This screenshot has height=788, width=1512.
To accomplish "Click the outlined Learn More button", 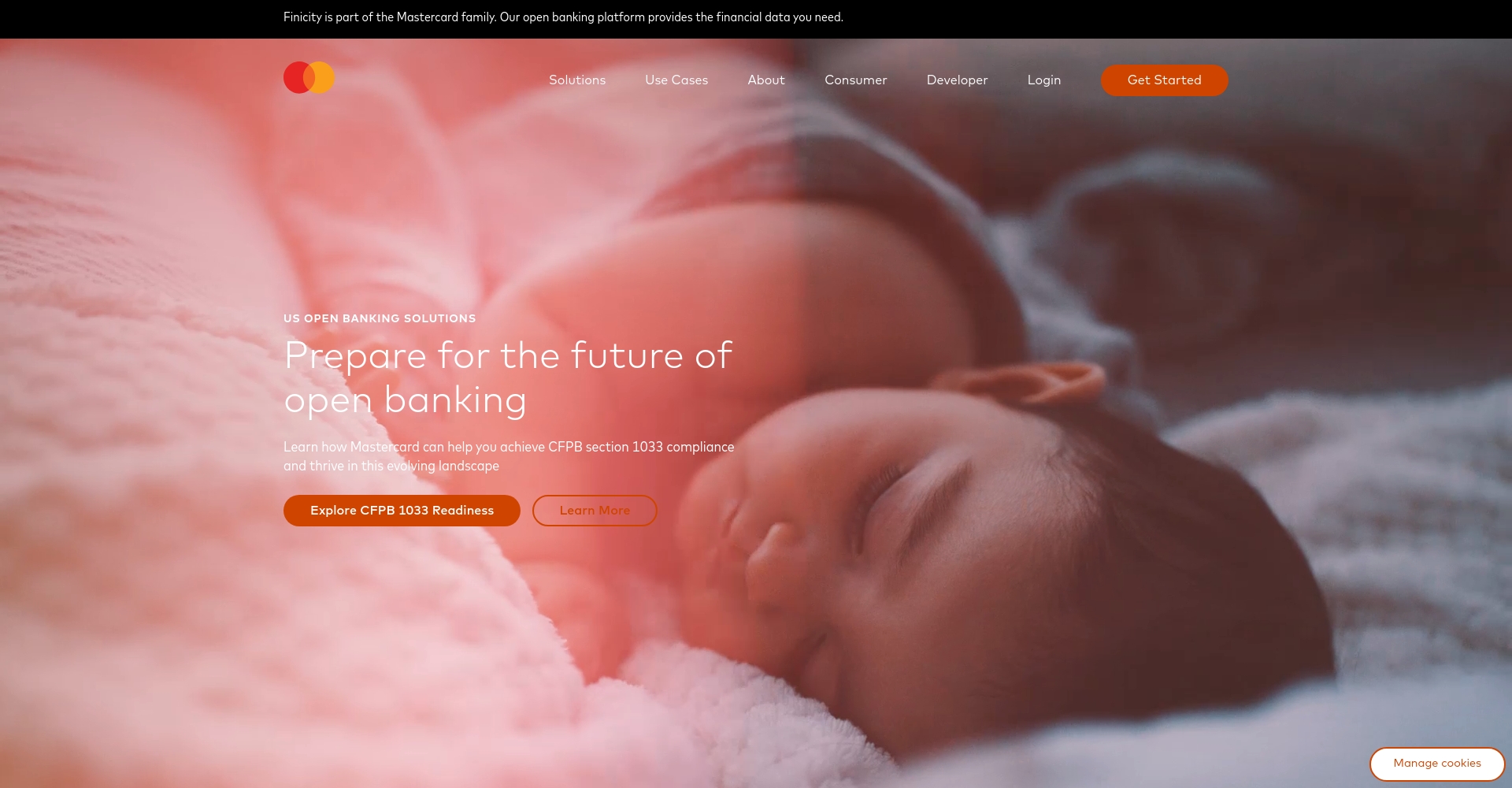I will pos(595,511).
